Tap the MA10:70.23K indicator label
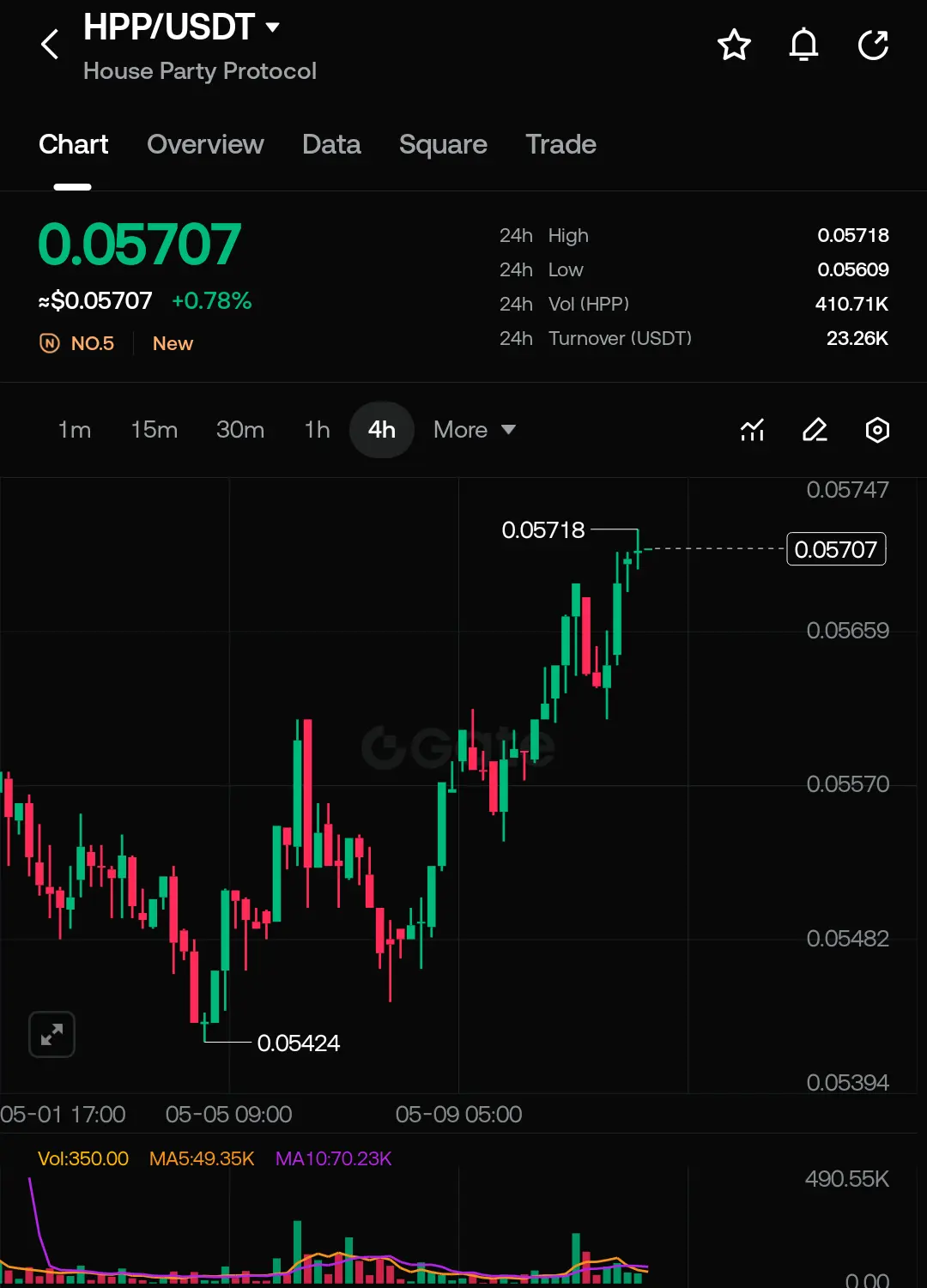This screenshot has width=927, height=1288. [333, 1158]
